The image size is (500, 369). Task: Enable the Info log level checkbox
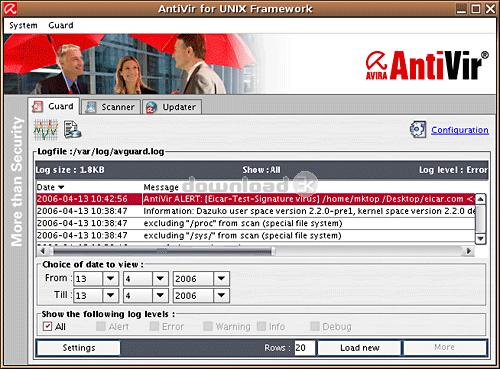tap(261, 326)
